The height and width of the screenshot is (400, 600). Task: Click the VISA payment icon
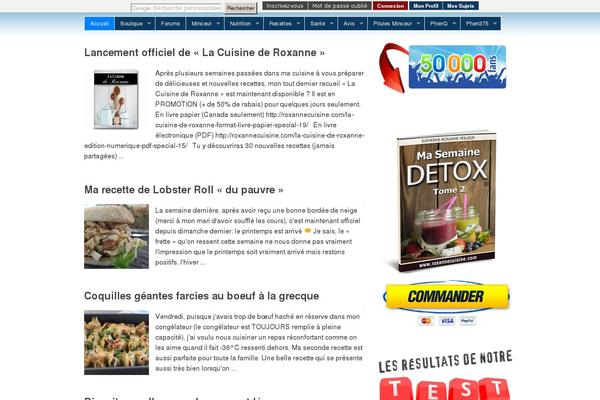point(447,321)
